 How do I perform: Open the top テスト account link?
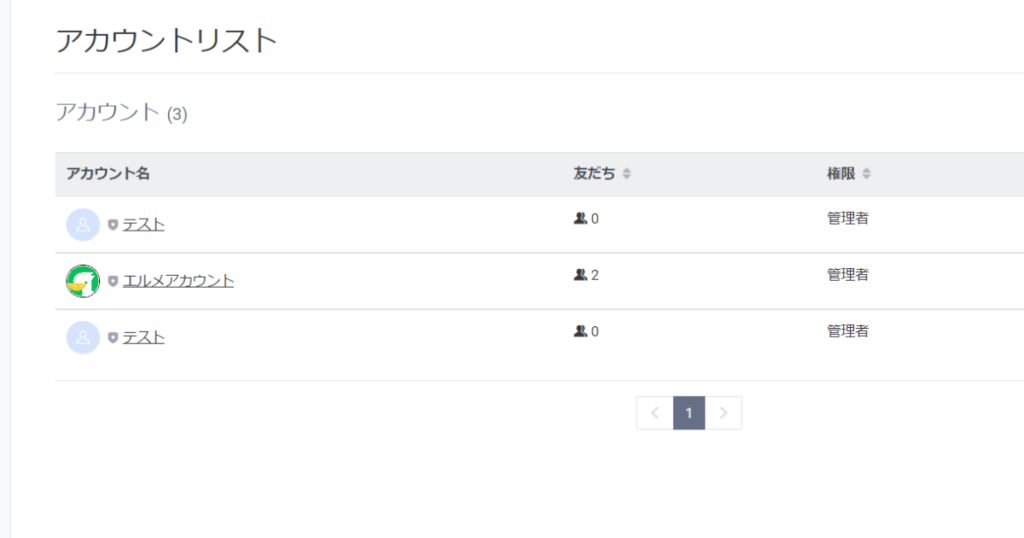coord(144,225)
